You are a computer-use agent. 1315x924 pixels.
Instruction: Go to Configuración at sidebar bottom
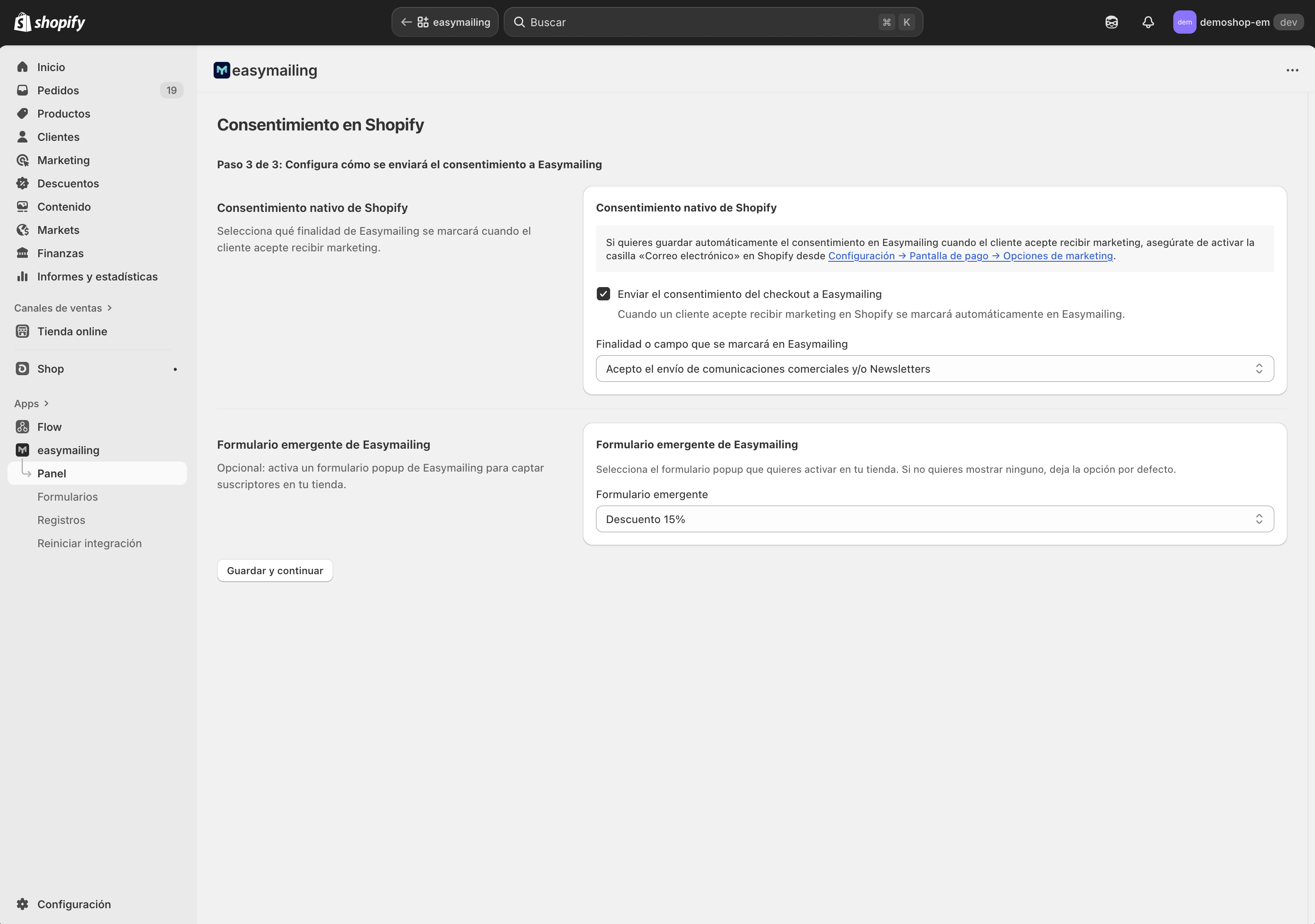pos(74,904)
